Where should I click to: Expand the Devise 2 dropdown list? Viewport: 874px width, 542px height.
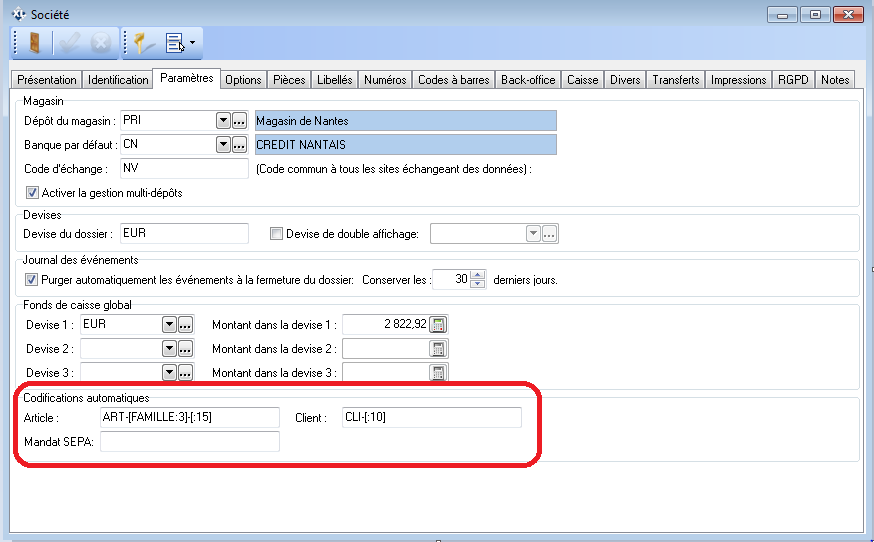coord(169,348)
